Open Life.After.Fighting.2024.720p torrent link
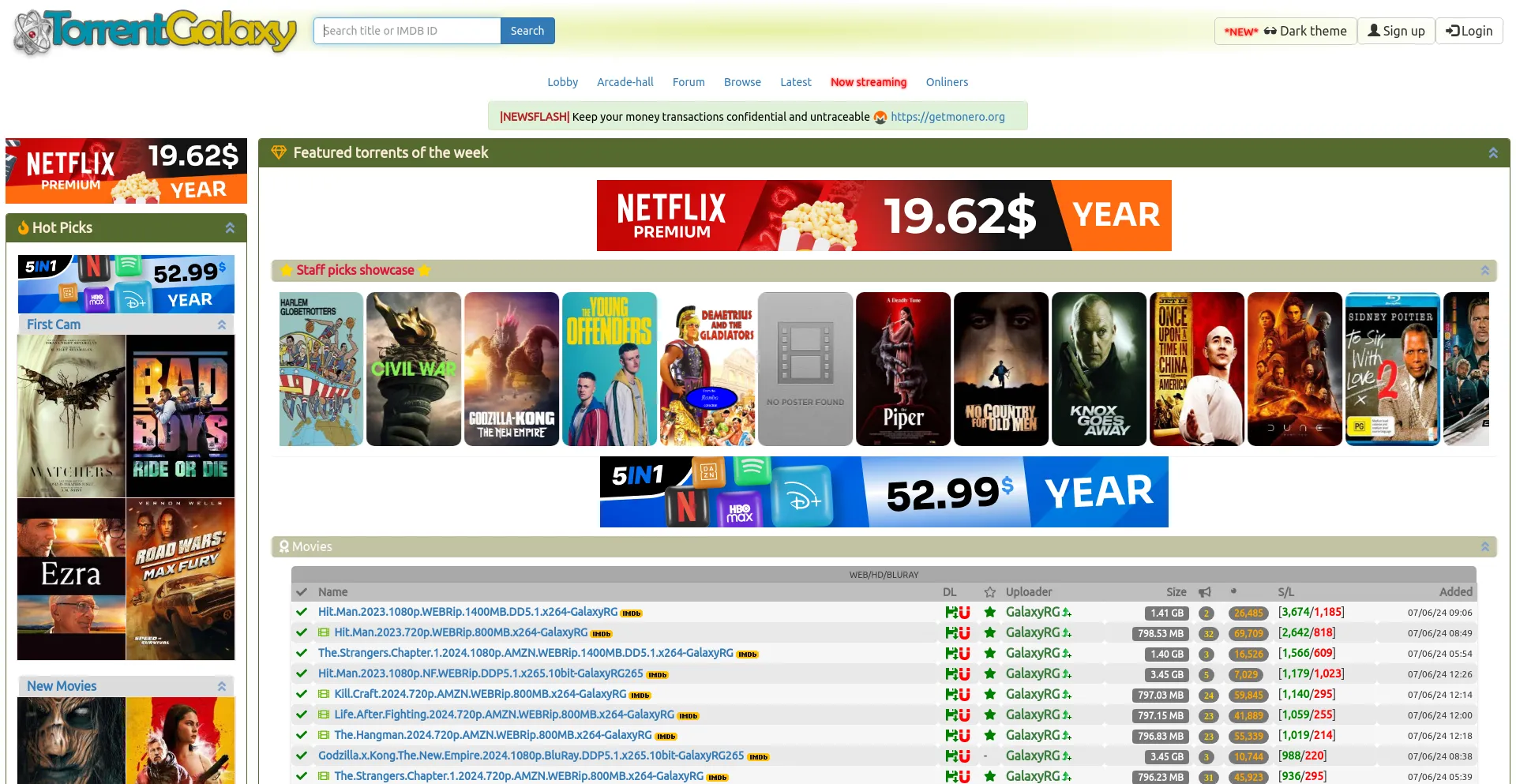The image size is (1516, 784). coord(504,715)
